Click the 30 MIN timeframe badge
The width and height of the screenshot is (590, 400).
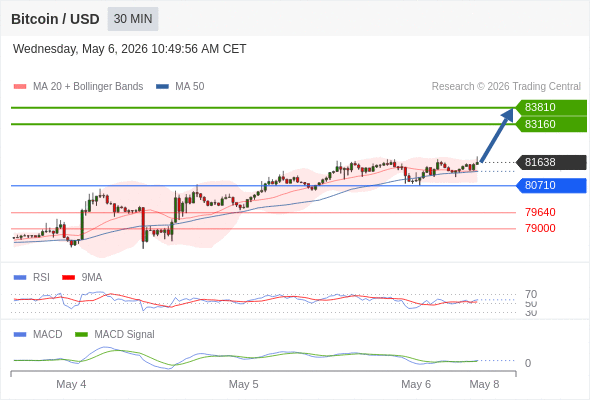click(x=133, y=19)
